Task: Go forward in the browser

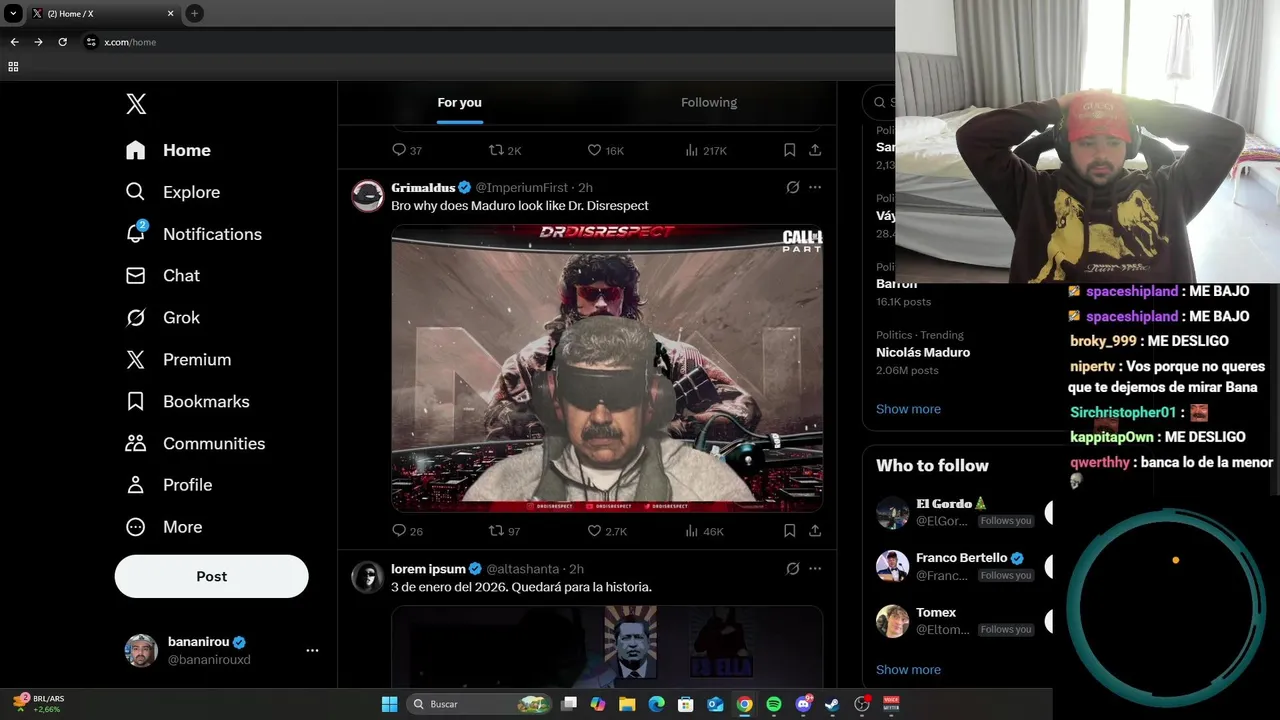Action: [x=38, y=42]
